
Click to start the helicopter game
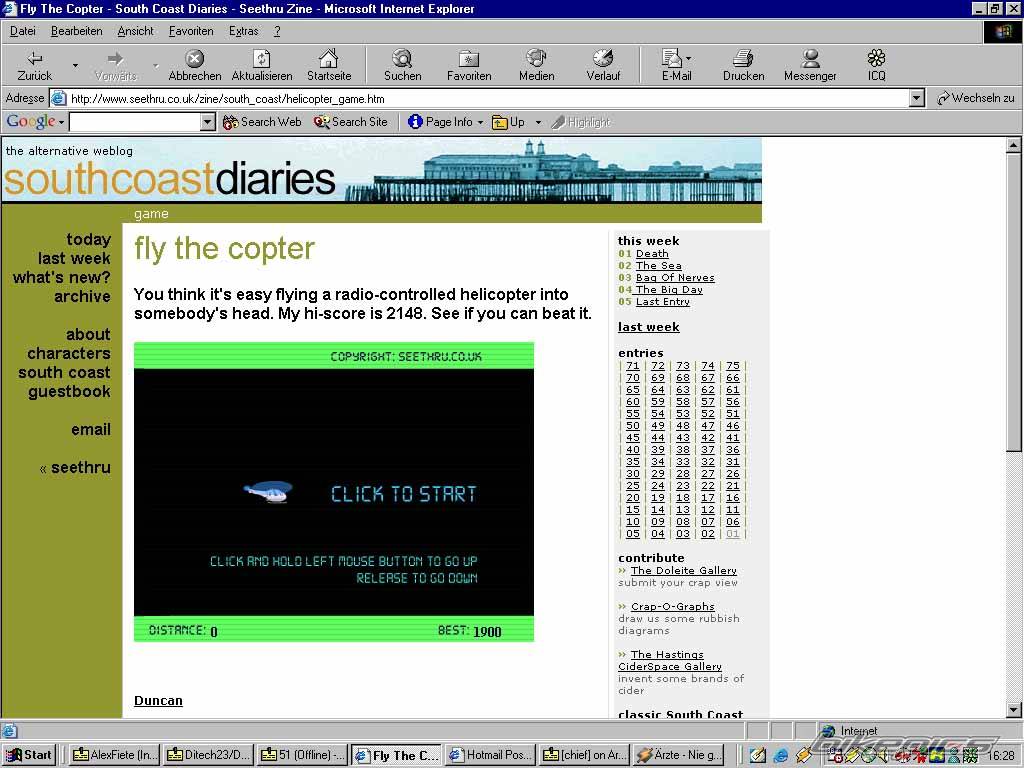click(403, 494)
